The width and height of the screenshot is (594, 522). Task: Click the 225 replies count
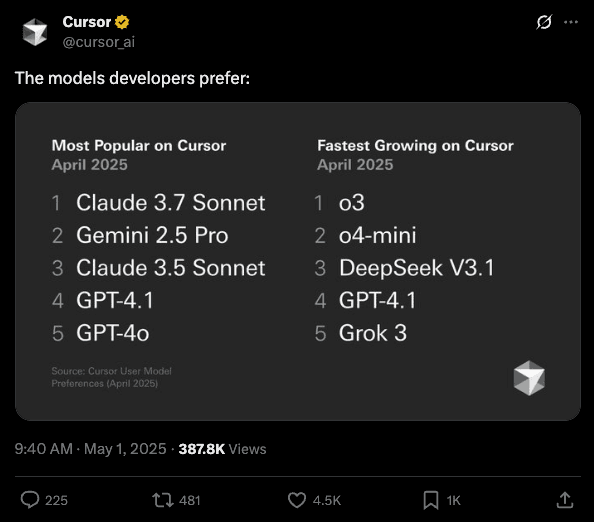[x=56, y=500]
